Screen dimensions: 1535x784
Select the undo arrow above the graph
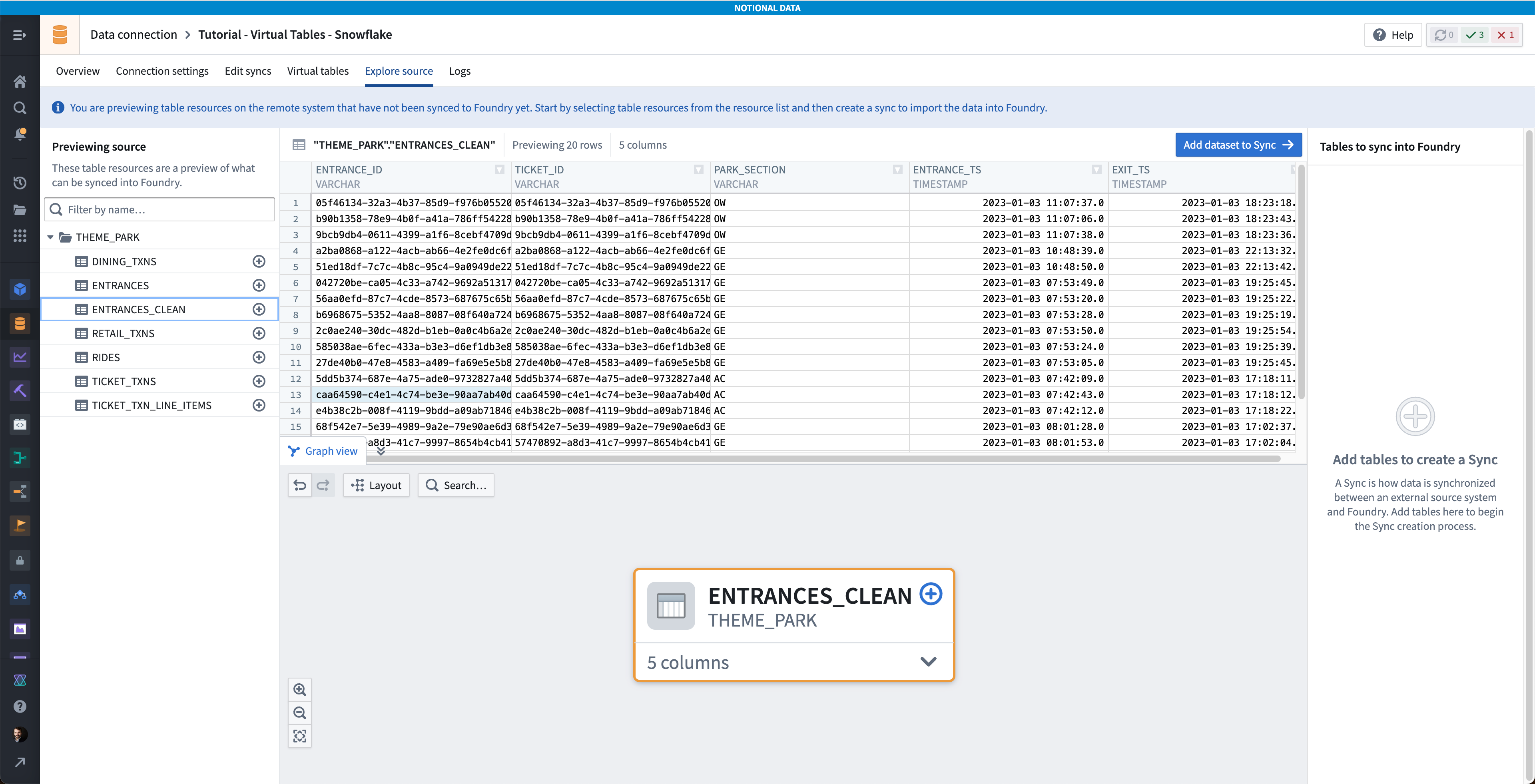[x=300, y=485]
